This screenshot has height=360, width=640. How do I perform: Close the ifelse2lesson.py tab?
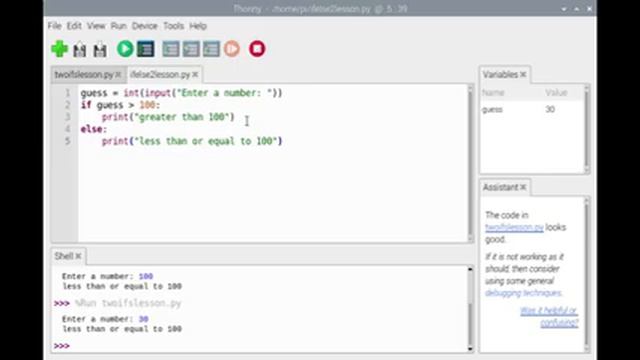(x=195, y=75)
